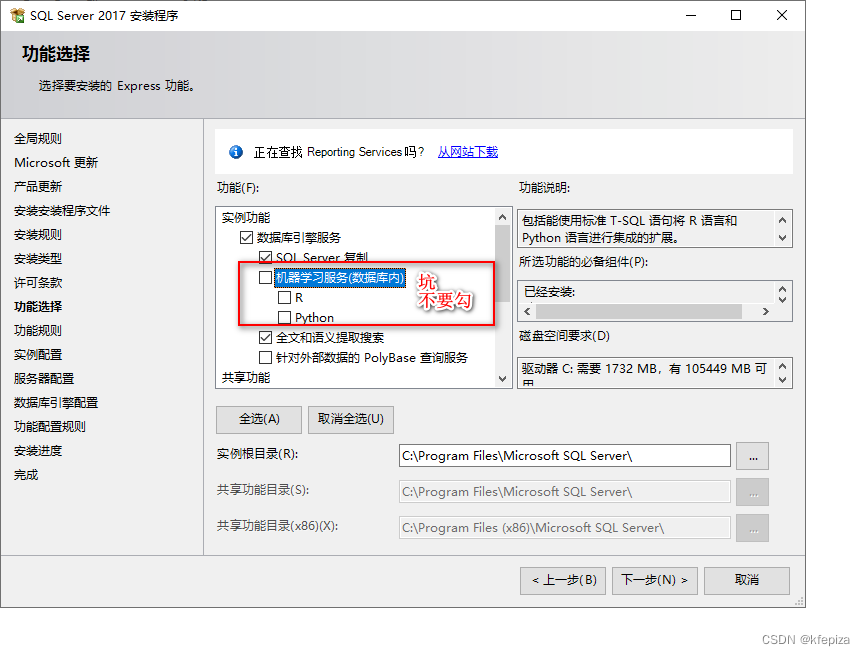Proceed with the 下一步(N) button

tap(655, 580)
